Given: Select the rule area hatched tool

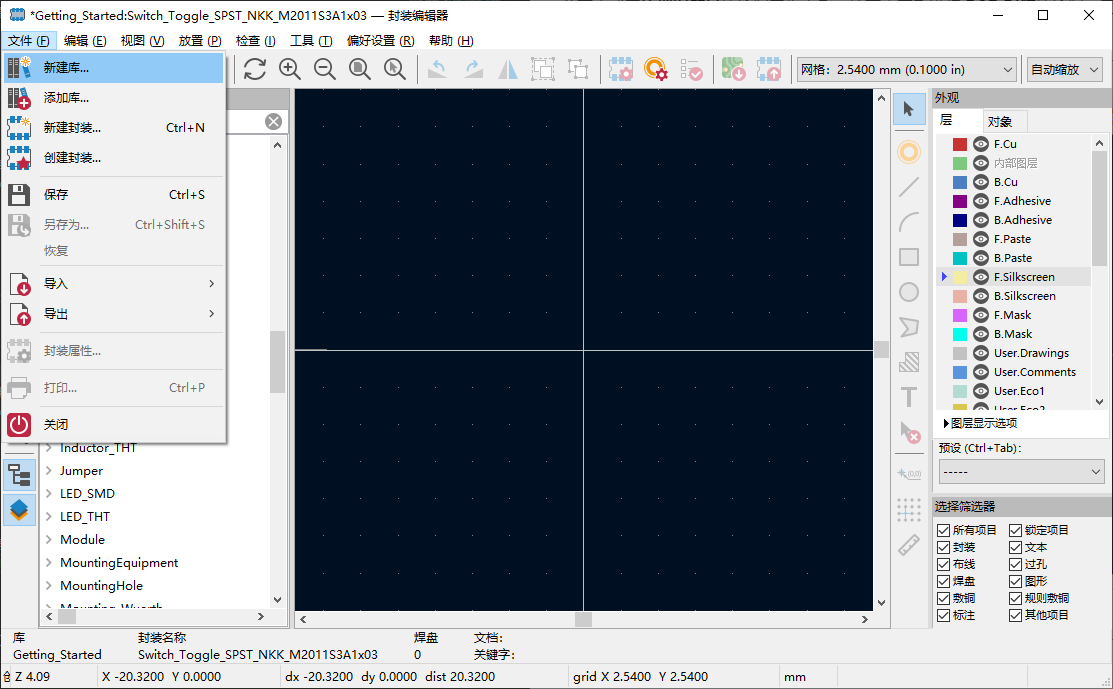Looking at the screenshot, I should 909,362.
